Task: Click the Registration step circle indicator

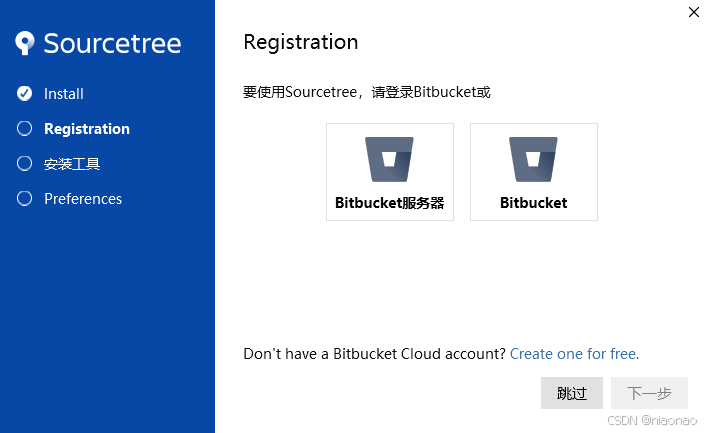Action: click(x=25, y=128)
